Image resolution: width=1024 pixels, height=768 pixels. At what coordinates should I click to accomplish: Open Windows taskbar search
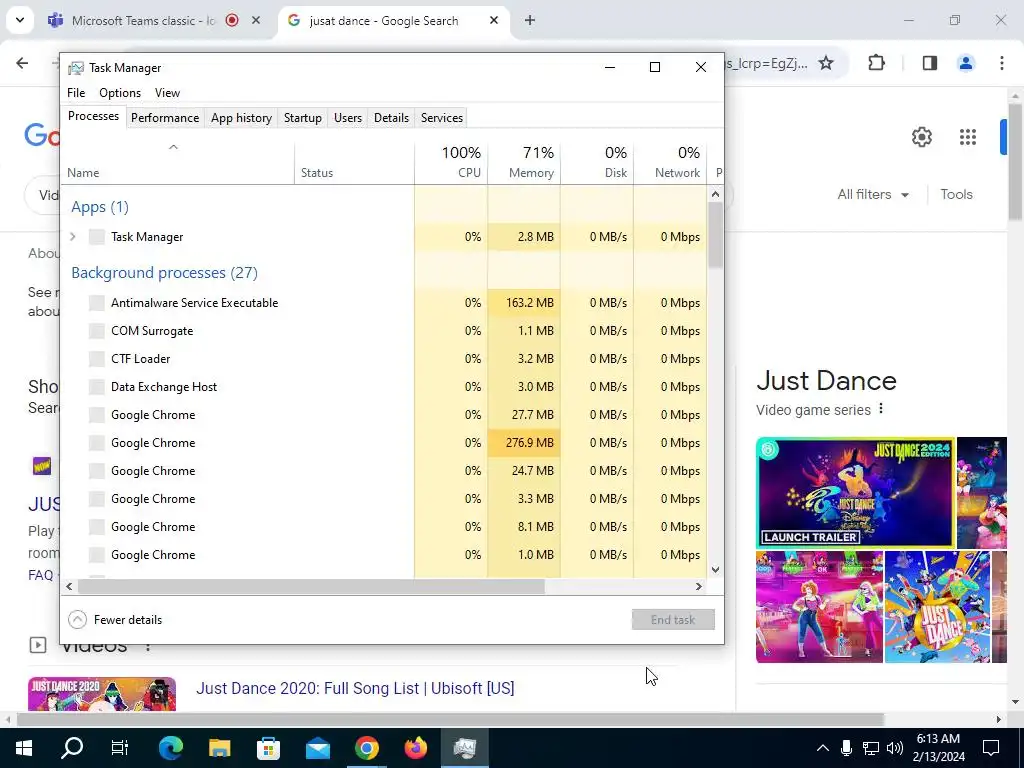coord(72,748)
